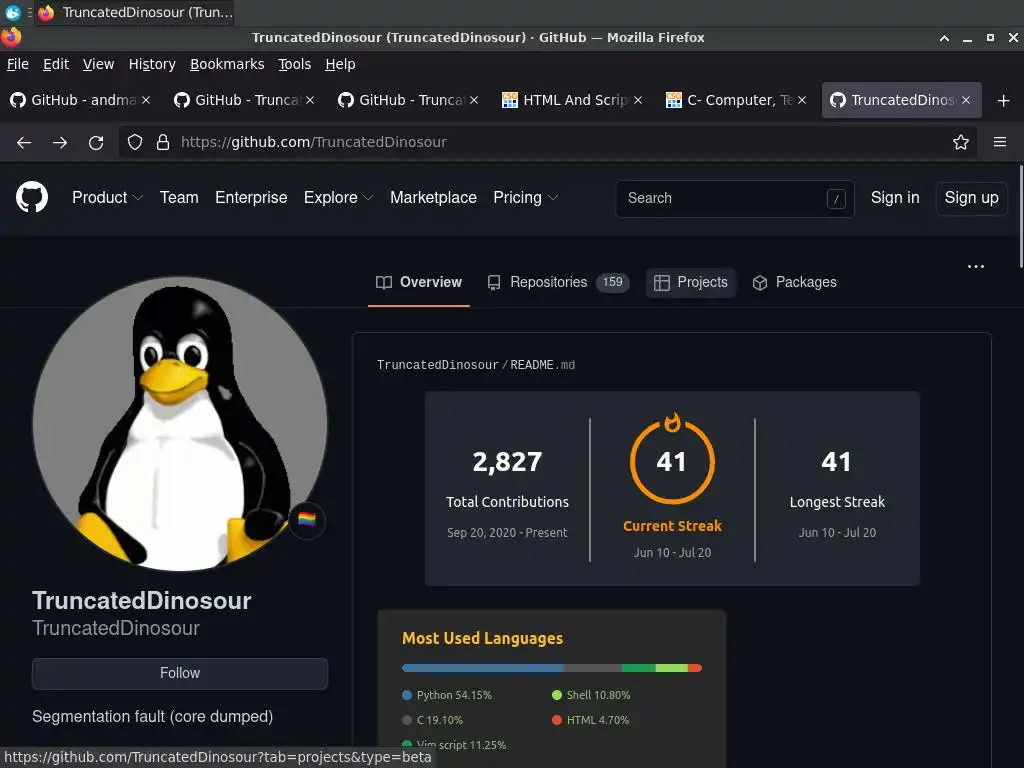Open README.md link in profile readme

click(542, 365)
